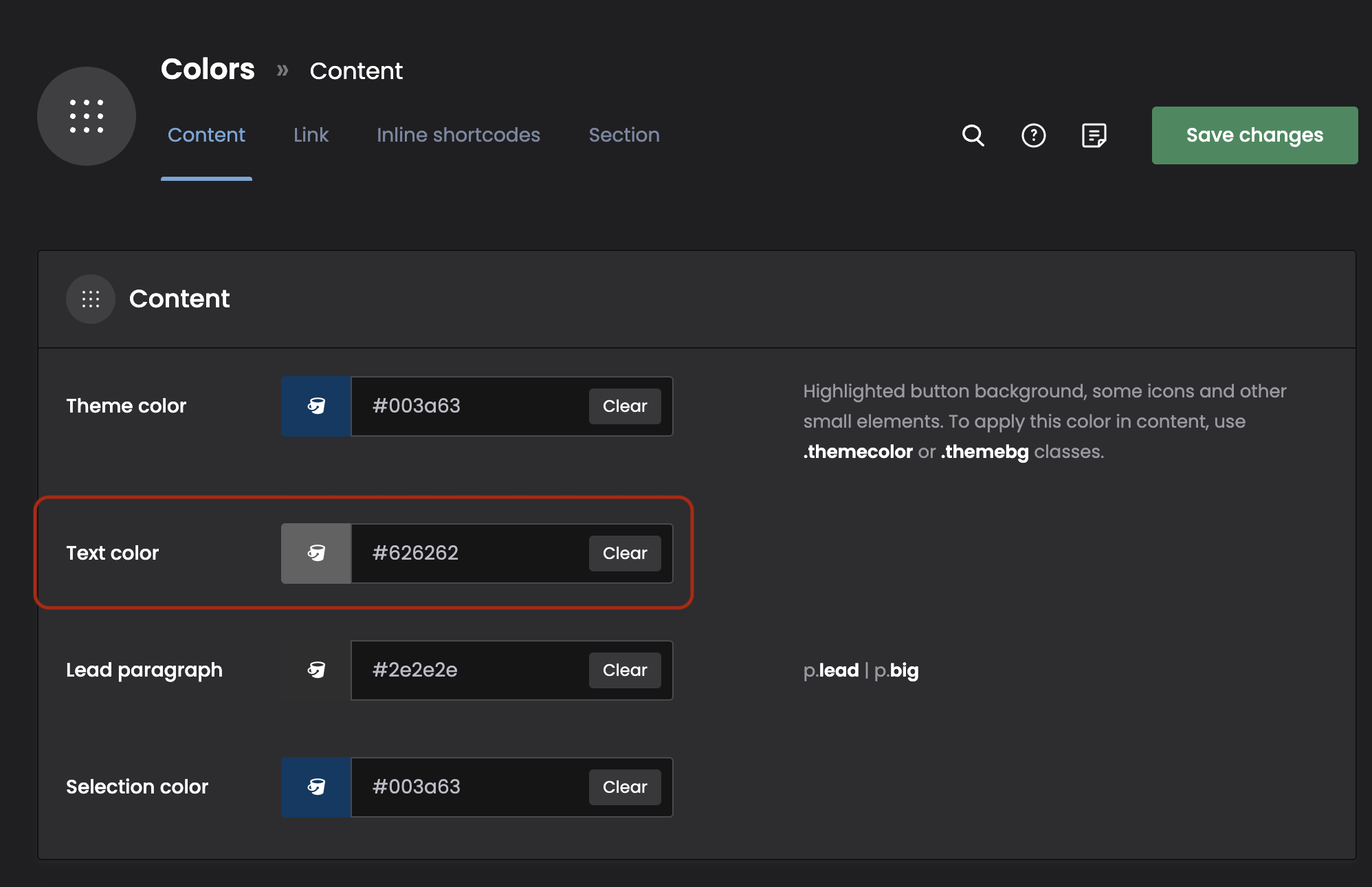
Task: Select the Content tab
Action: [206, 135]
